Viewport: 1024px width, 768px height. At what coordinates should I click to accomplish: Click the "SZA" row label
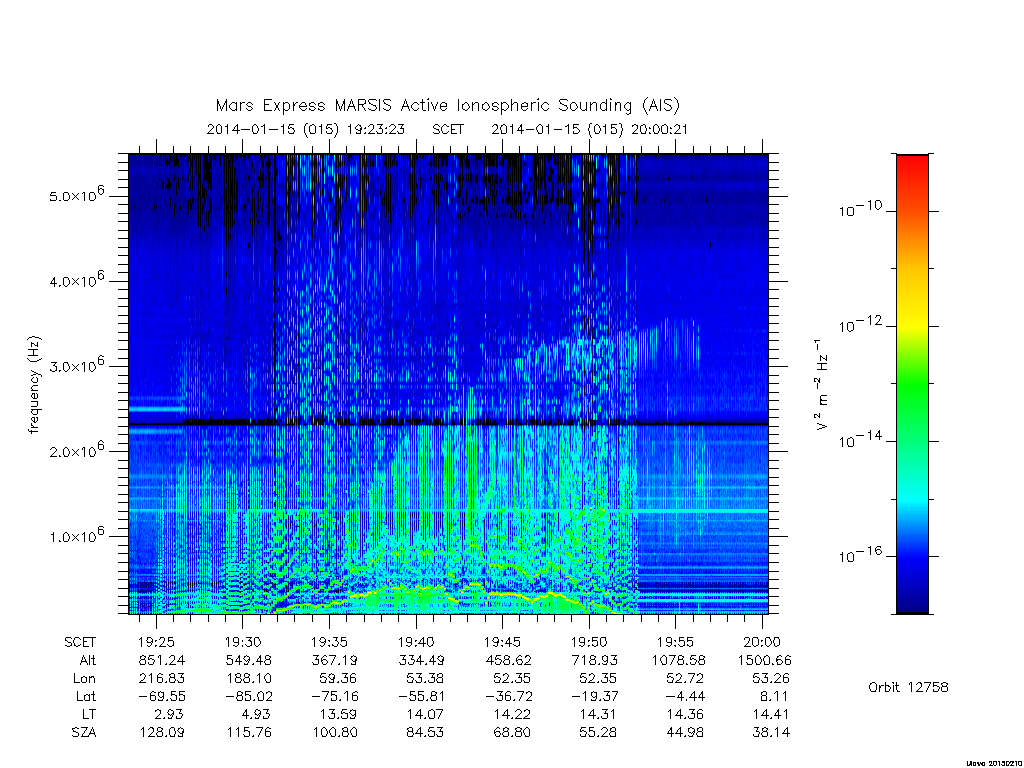(x=84, y=732)
